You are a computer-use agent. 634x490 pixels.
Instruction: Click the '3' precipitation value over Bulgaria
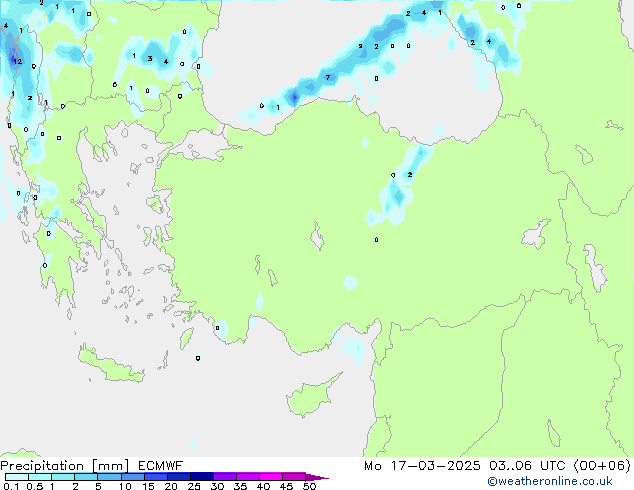[x=150, y=59]
